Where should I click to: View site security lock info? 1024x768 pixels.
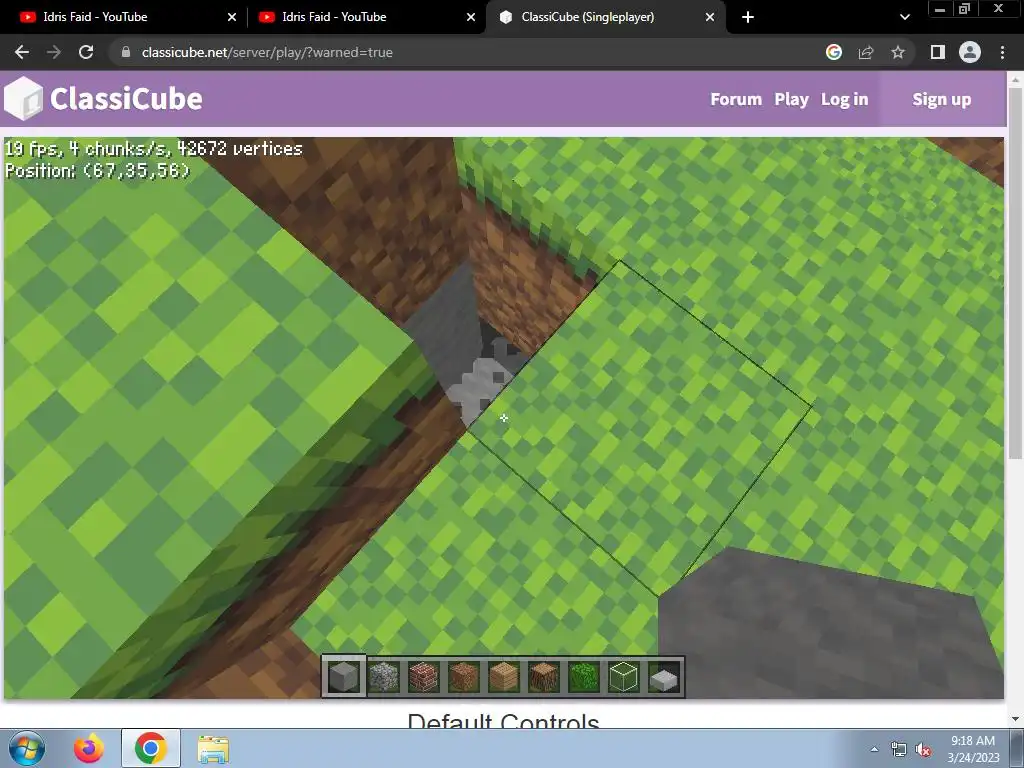126,52
